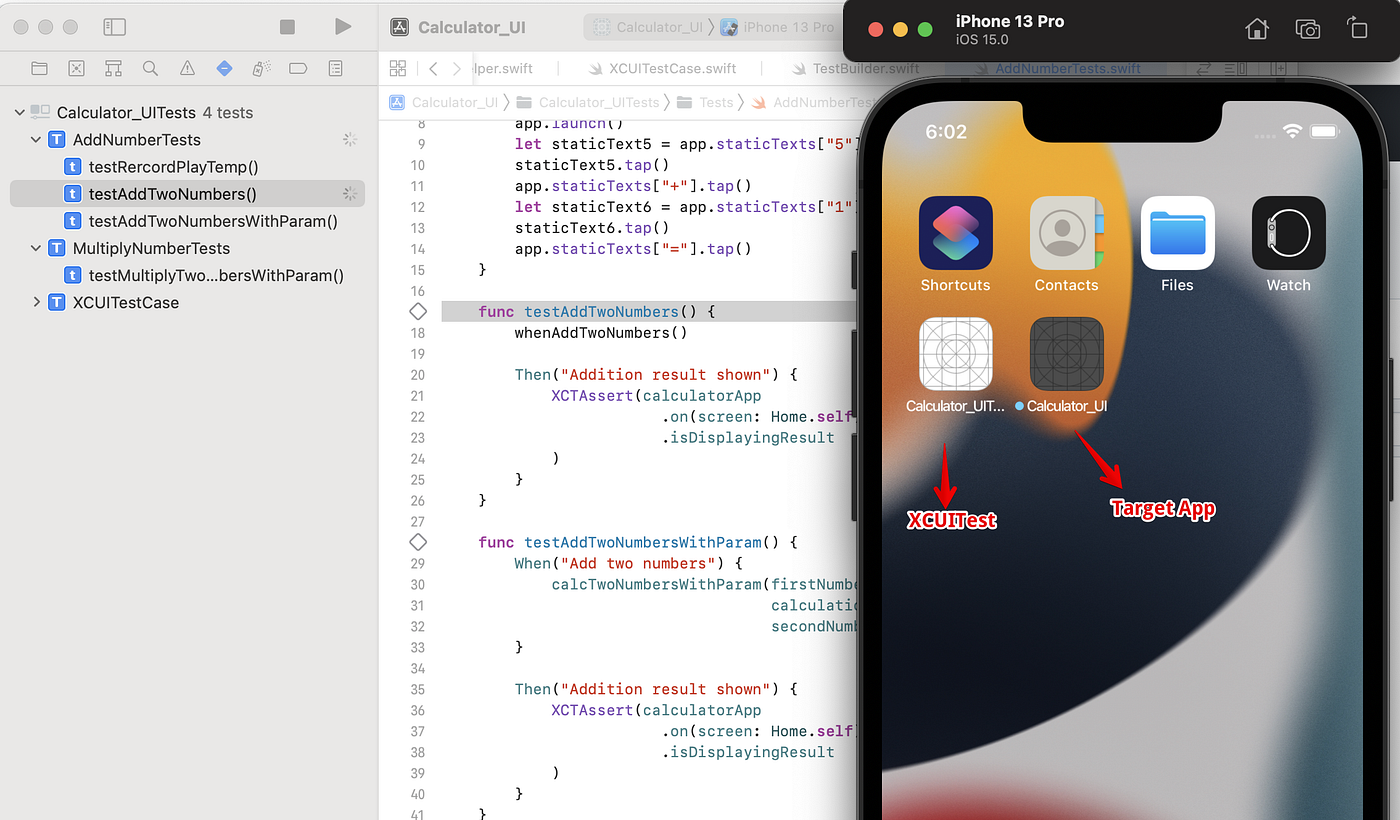The width and height of the screenshot is (1400, 820).
Task: Switch to the XCUITestCase.swift tab
Action: tap(664, 68)
